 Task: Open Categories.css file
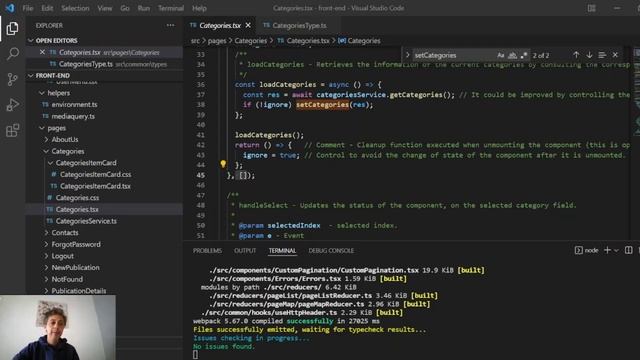(77, 198)
